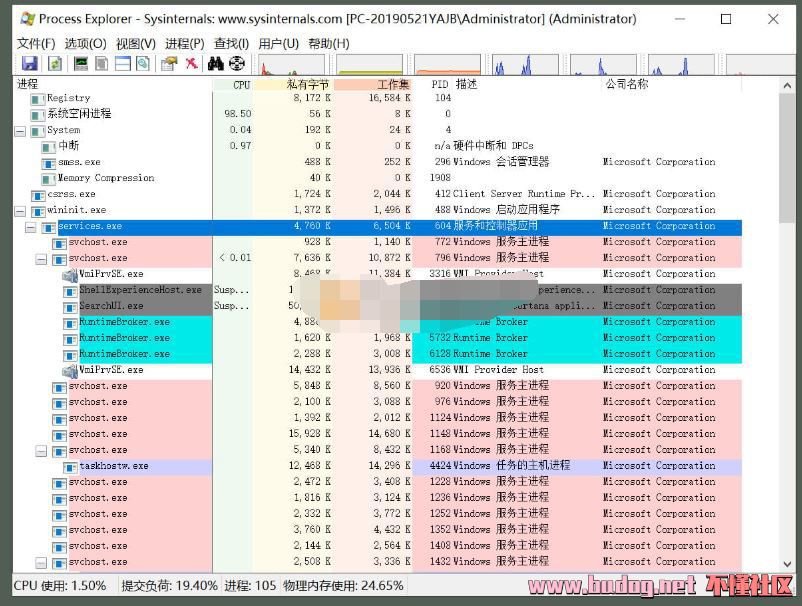Image resolution: width=802 pixels, height=606 pixels.
Task: Click the red X Kill Process icon
Action: point(191,63)
